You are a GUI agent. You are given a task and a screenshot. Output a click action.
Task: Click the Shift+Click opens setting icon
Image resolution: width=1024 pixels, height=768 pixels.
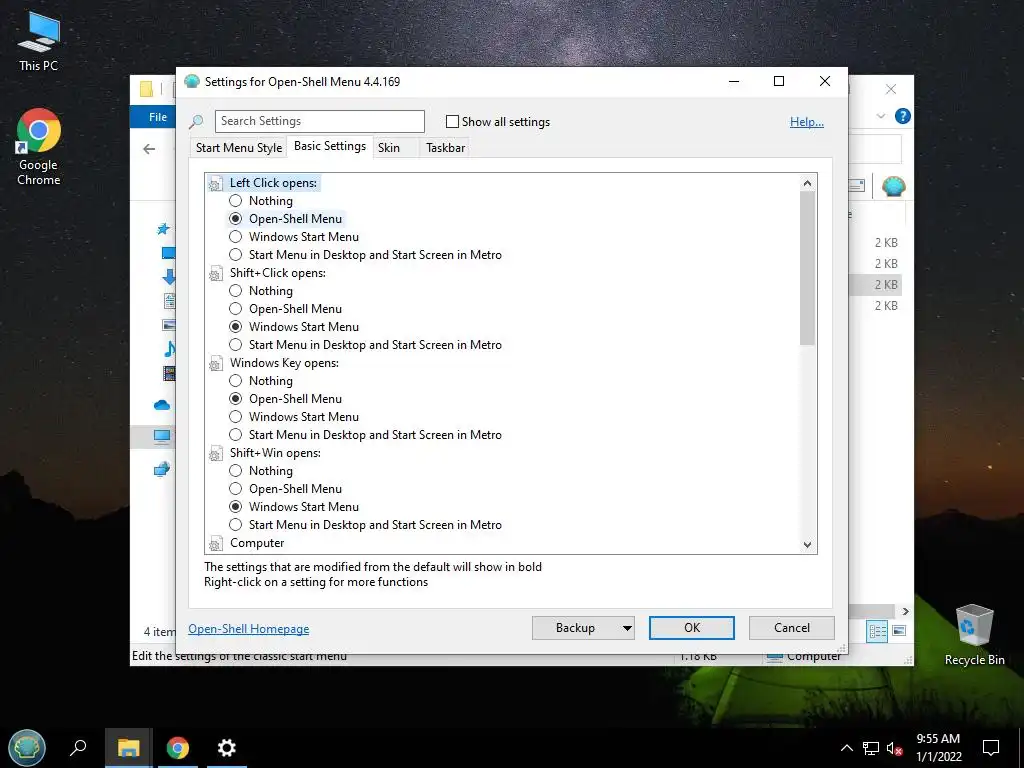216,274
